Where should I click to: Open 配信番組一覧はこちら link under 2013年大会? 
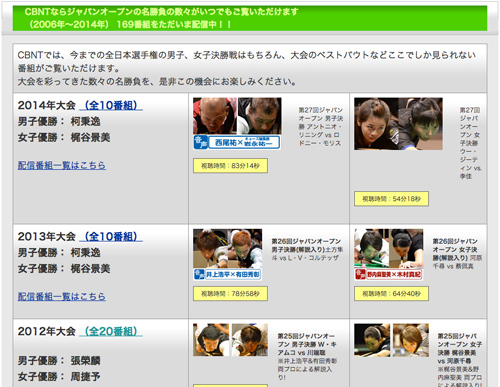(62, 296)
